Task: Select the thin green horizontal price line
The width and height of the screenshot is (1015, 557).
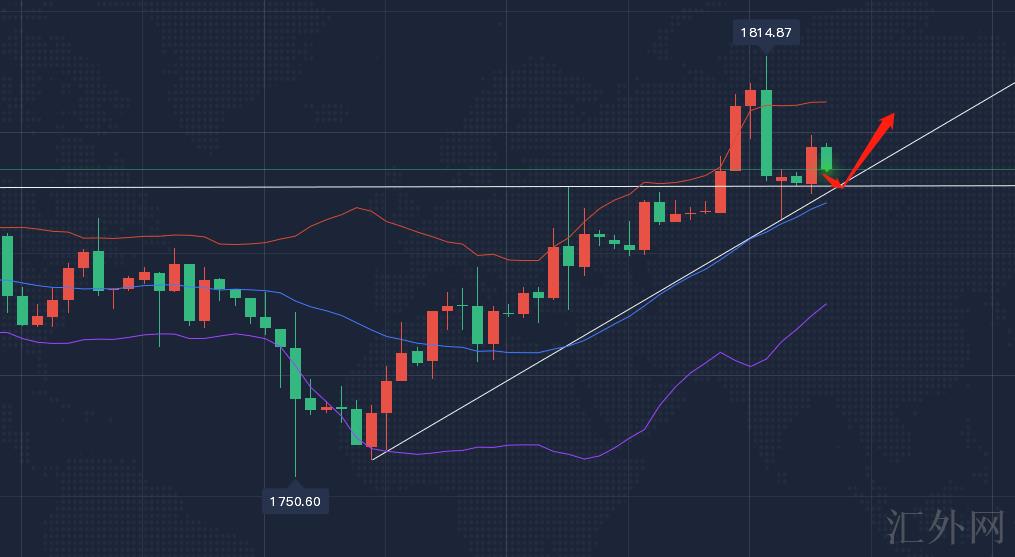Action: pos(300,169)
